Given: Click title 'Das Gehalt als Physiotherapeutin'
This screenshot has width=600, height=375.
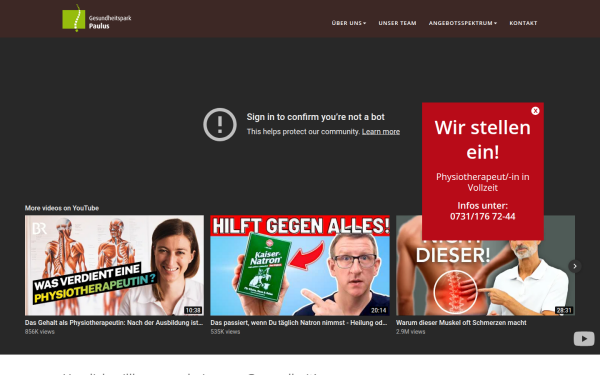Looking at the screenshot, I should tap(114, 323).
